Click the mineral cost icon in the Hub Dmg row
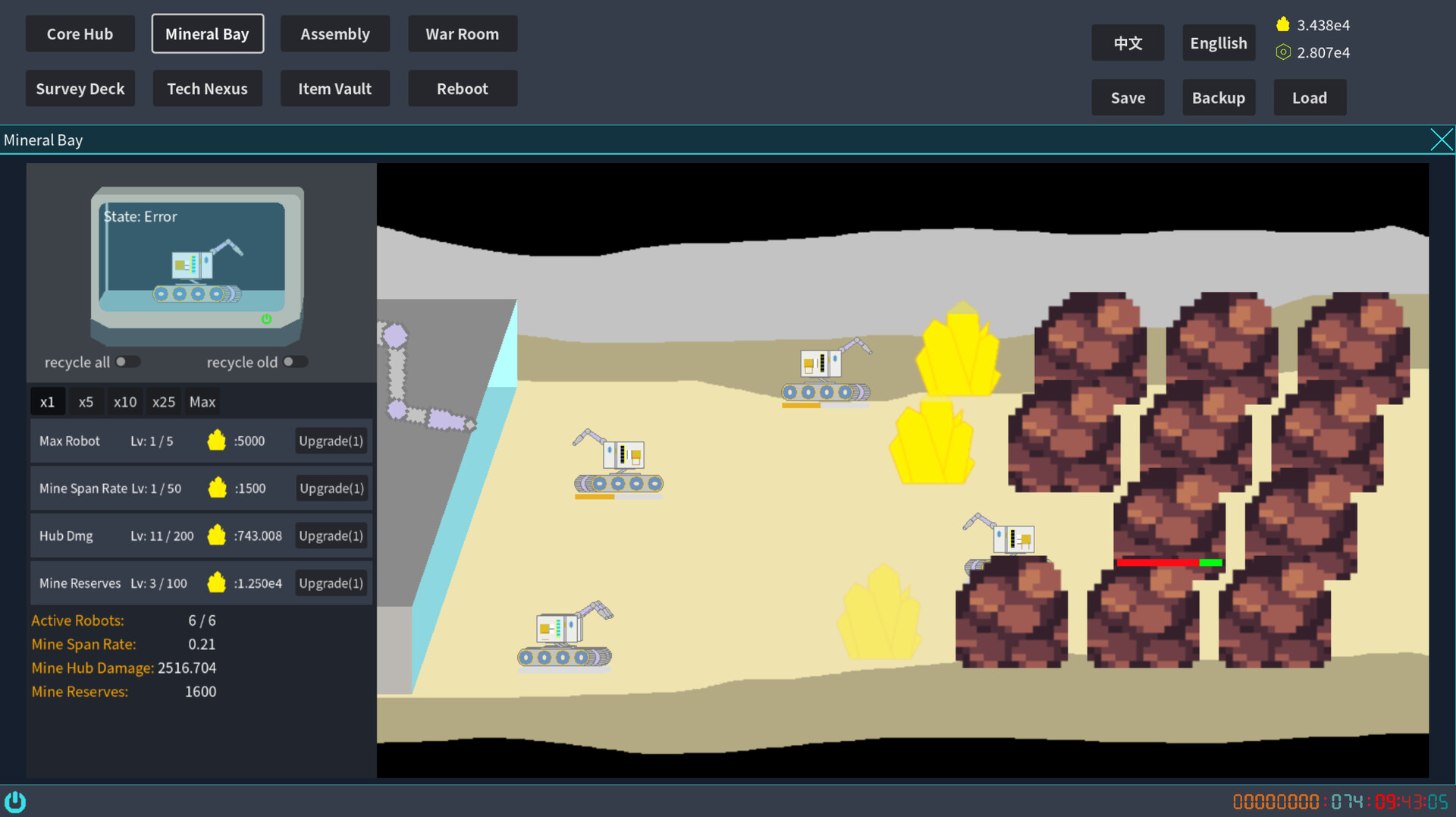The height and width of the screenshot is (817, 1456). coord(217,535)
